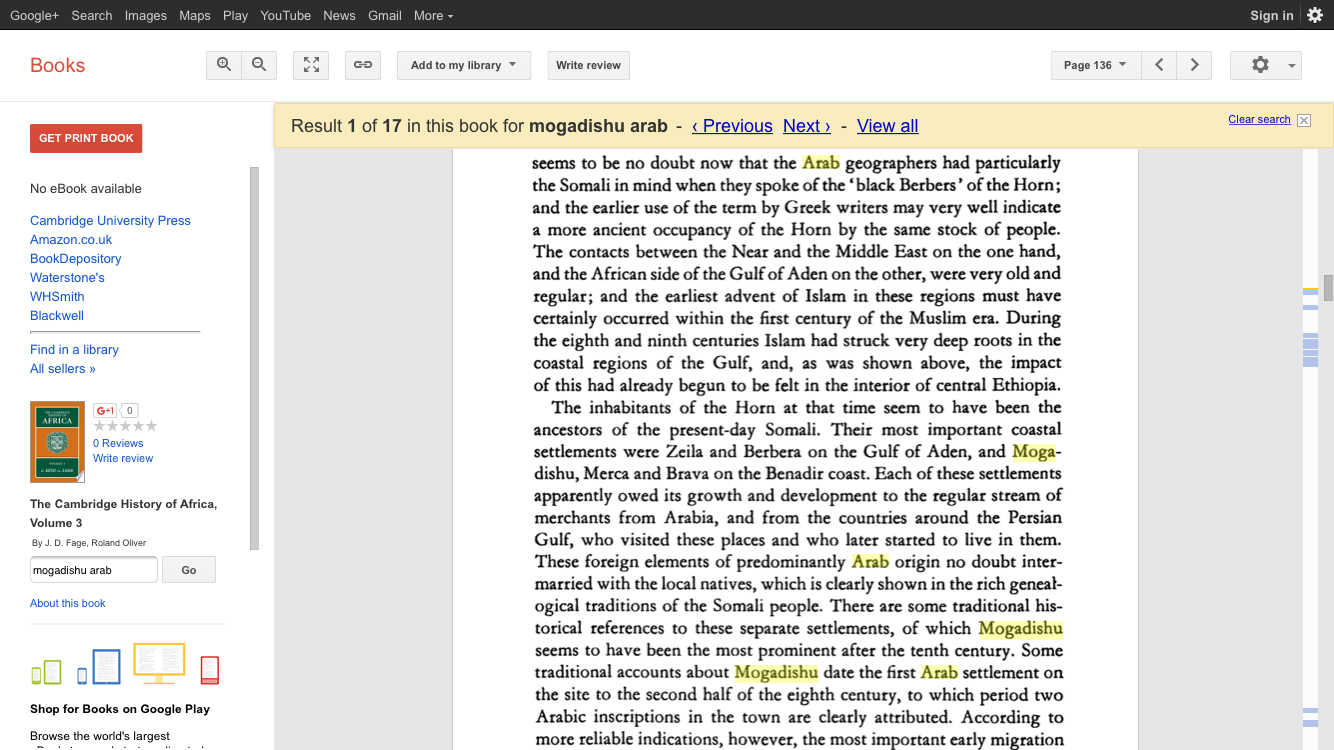The width and height of the screenshot is (1334, 750).
Task: Click the G+1 button
Action: tap(105, 410)
